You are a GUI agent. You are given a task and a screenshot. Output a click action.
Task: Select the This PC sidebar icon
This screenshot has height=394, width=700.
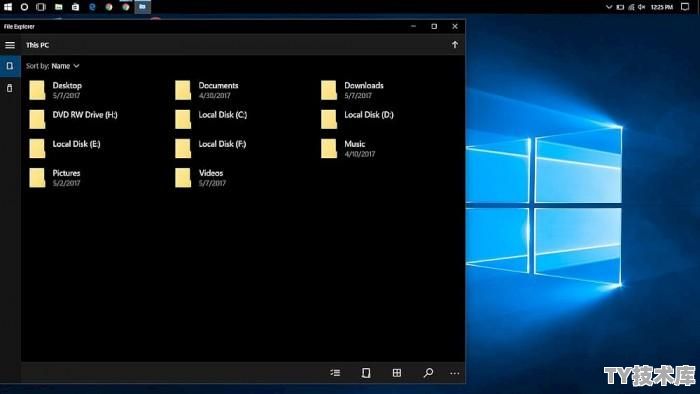pos(9,66)
